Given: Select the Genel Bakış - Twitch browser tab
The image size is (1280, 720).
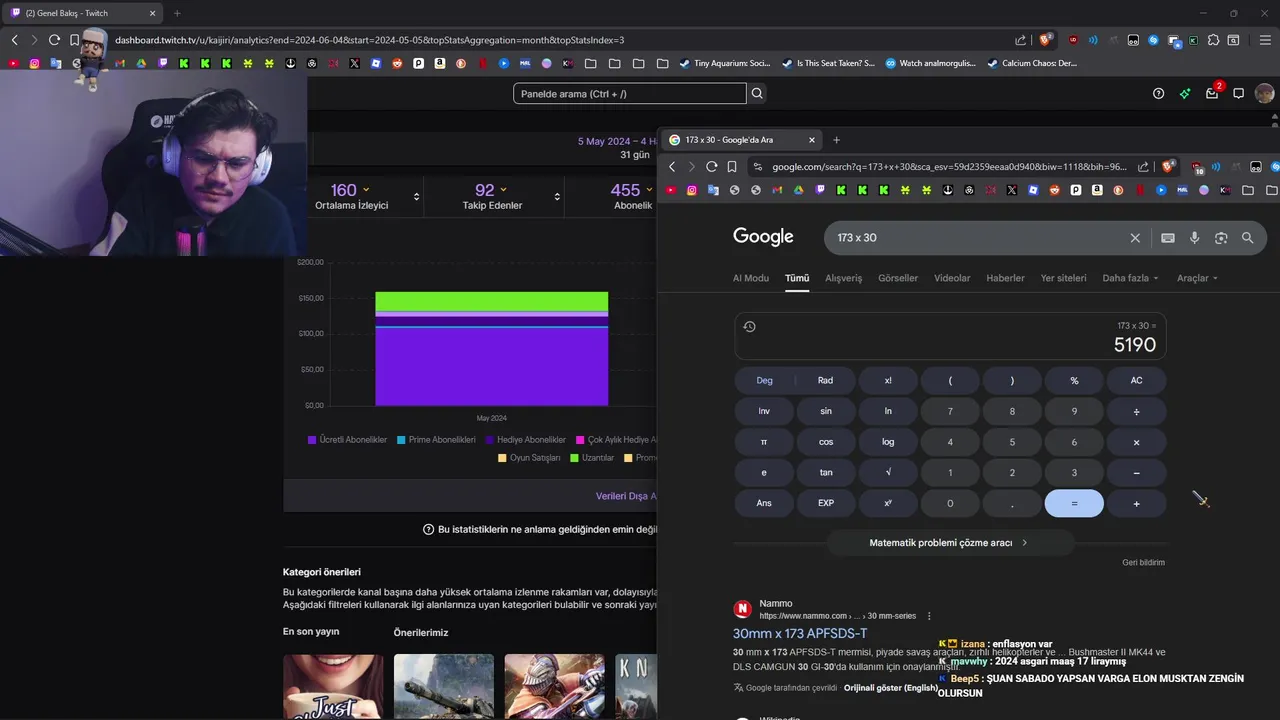Looking at the screenshot, I should pyautogui.click(x=82, y=13).
